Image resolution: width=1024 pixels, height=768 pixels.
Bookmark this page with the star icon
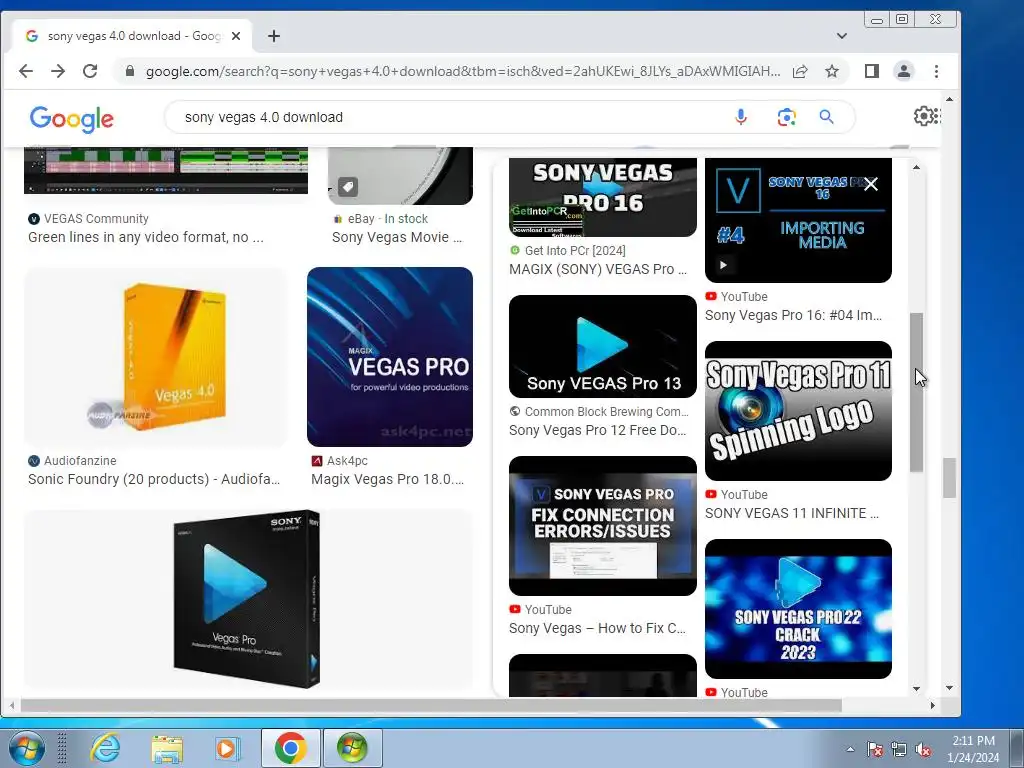pyautogui.click(x=832, y=71)
